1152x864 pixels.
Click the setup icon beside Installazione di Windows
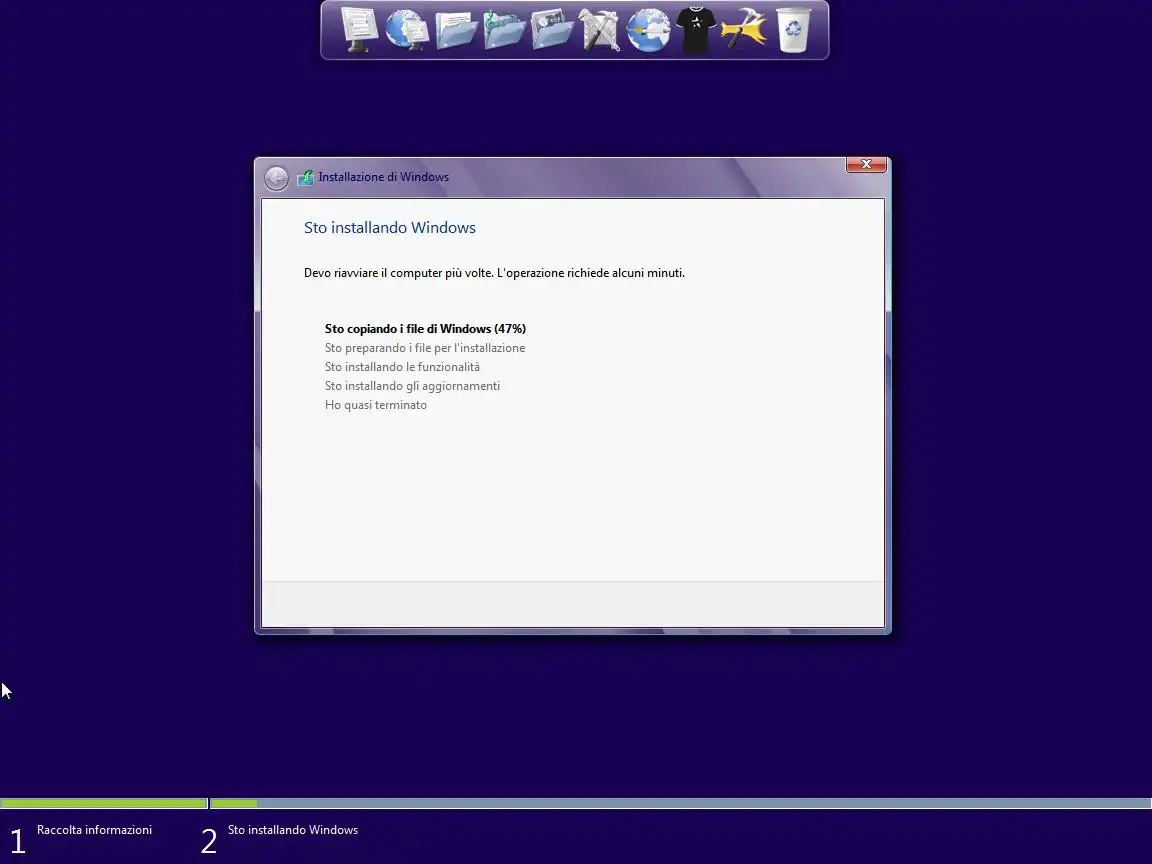(305, 178)
